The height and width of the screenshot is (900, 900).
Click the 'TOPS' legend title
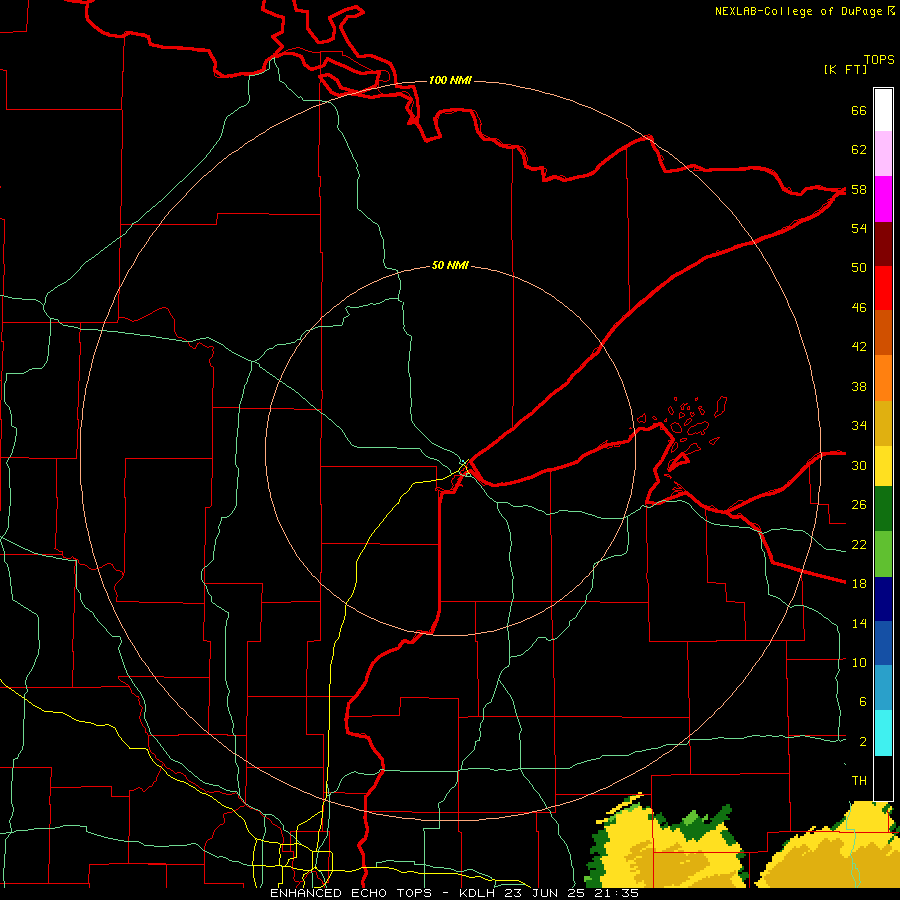[x=879, y=60]
